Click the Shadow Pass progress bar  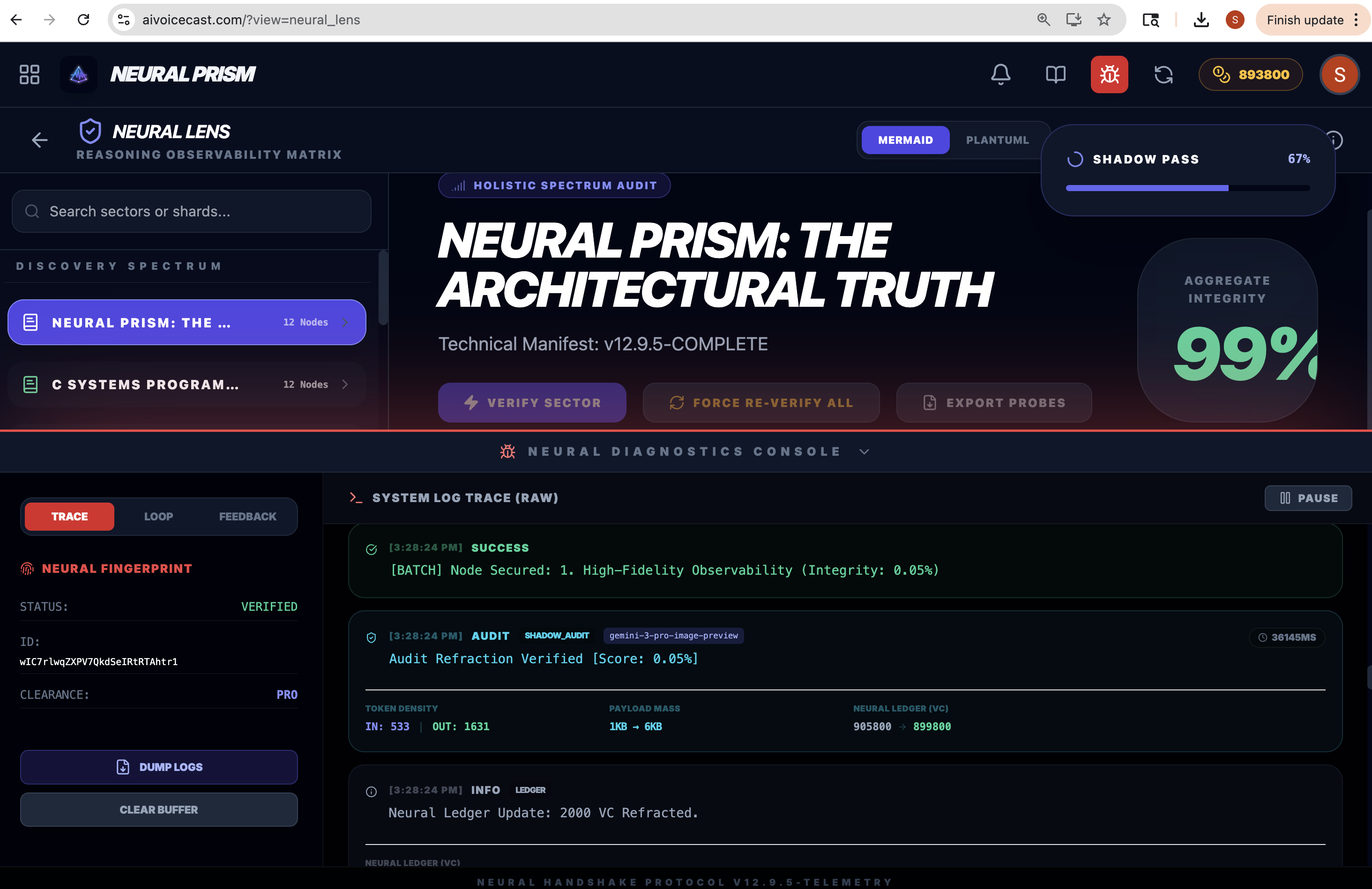tap(1187, 188)
